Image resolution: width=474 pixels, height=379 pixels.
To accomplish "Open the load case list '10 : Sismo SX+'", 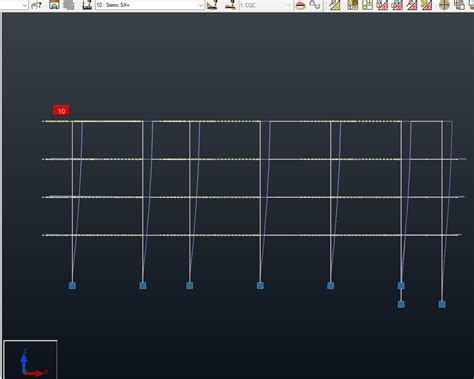I will [149, 5].
